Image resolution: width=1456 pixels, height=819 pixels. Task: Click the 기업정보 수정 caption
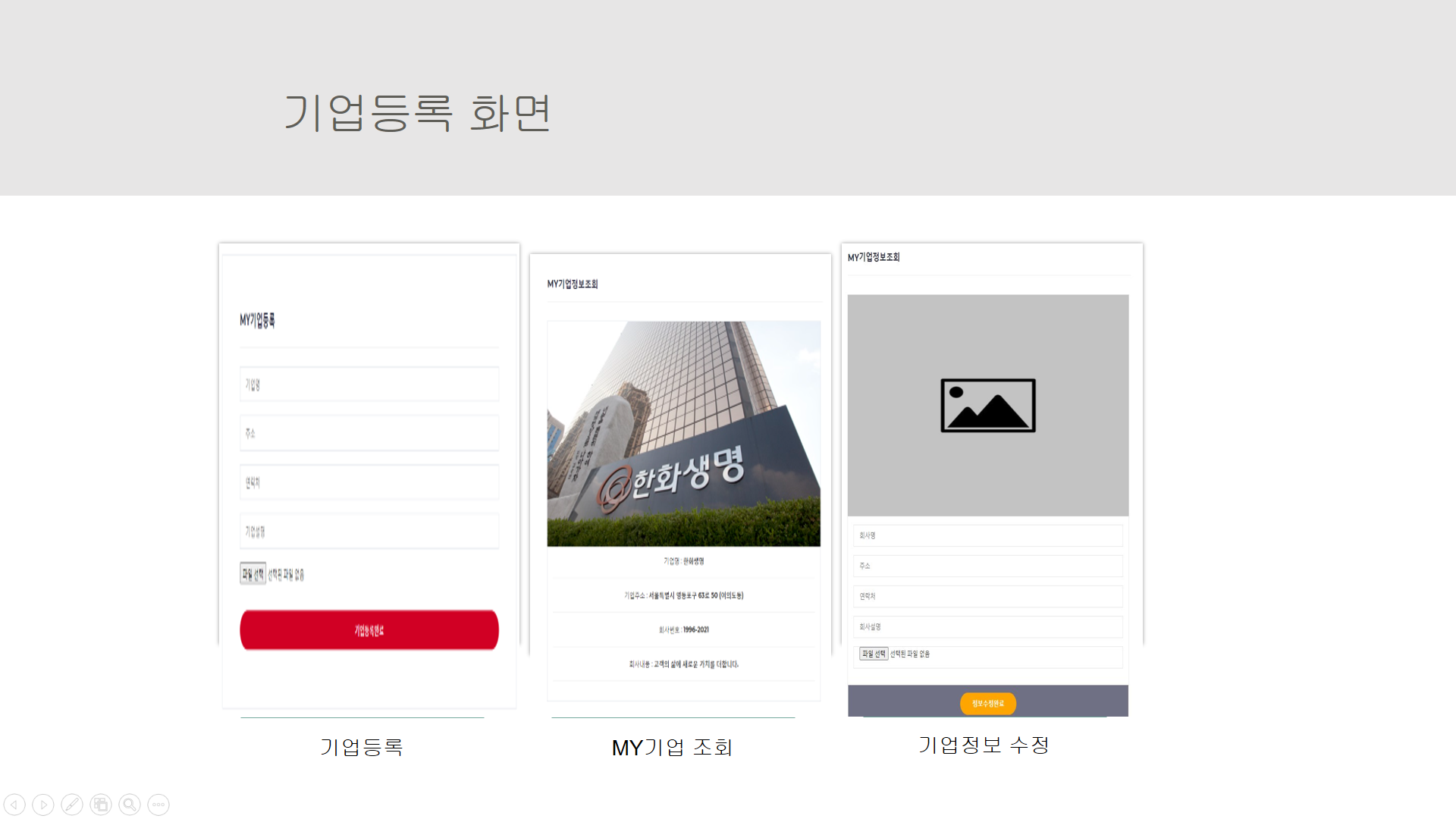coord(984,745)
